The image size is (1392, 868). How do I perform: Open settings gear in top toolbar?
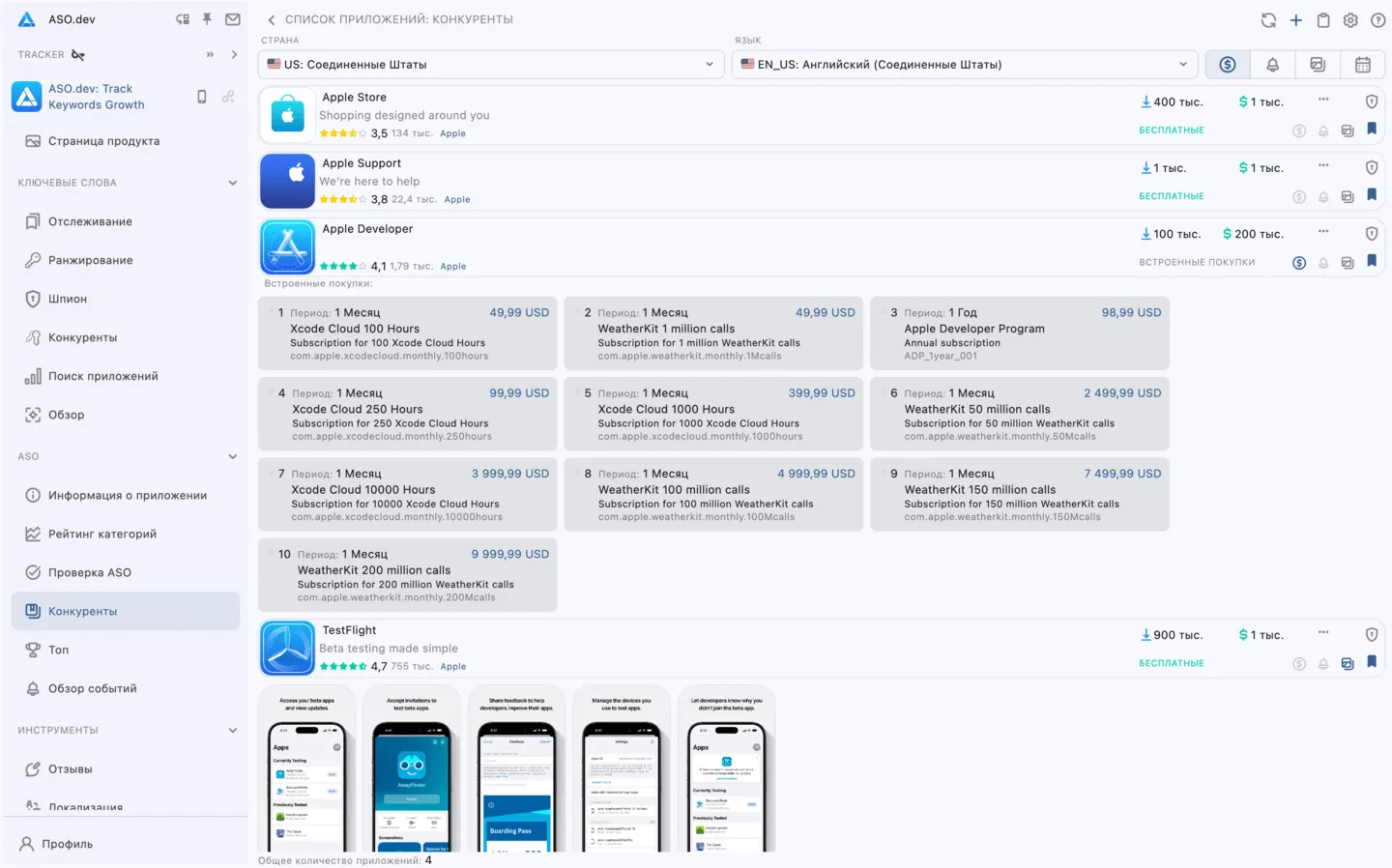tap(1350, 20)
